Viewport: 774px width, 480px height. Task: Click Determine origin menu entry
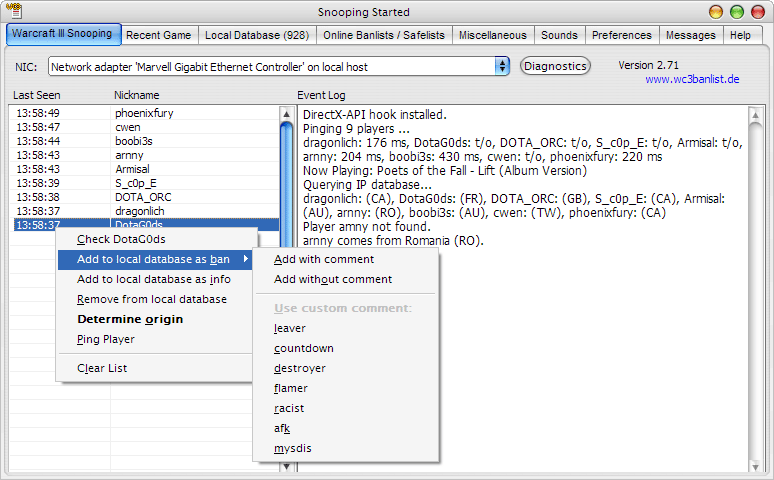(x=156, y=319)
